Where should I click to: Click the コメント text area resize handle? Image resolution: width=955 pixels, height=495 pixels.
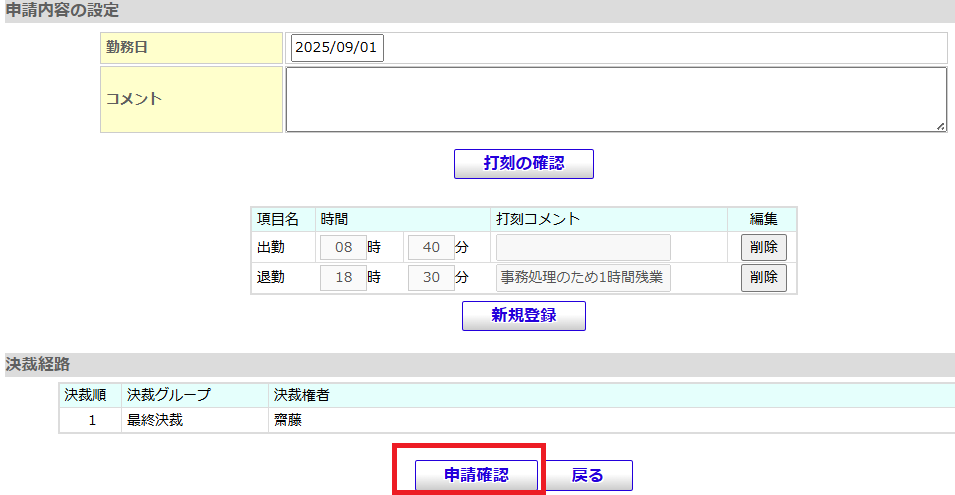point(940,126)
